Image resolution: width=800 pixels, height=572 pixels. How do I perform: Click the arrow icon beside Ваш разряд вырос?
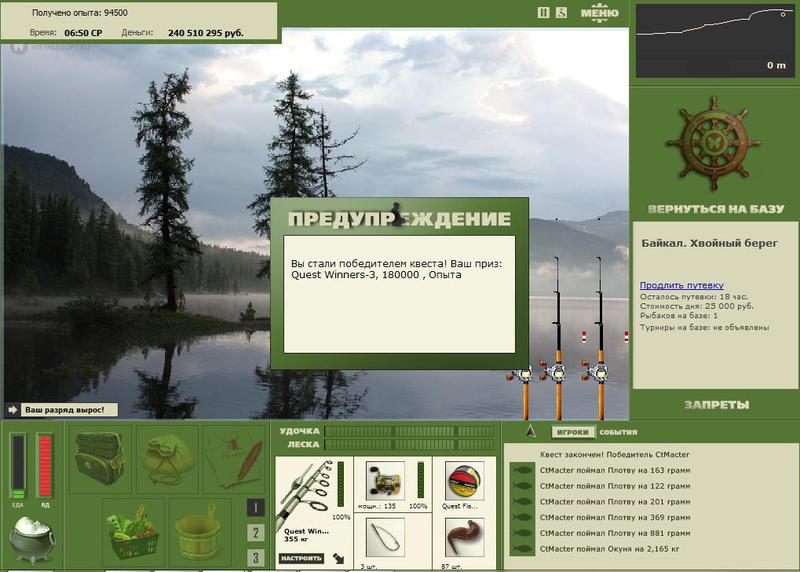point(13,410)
